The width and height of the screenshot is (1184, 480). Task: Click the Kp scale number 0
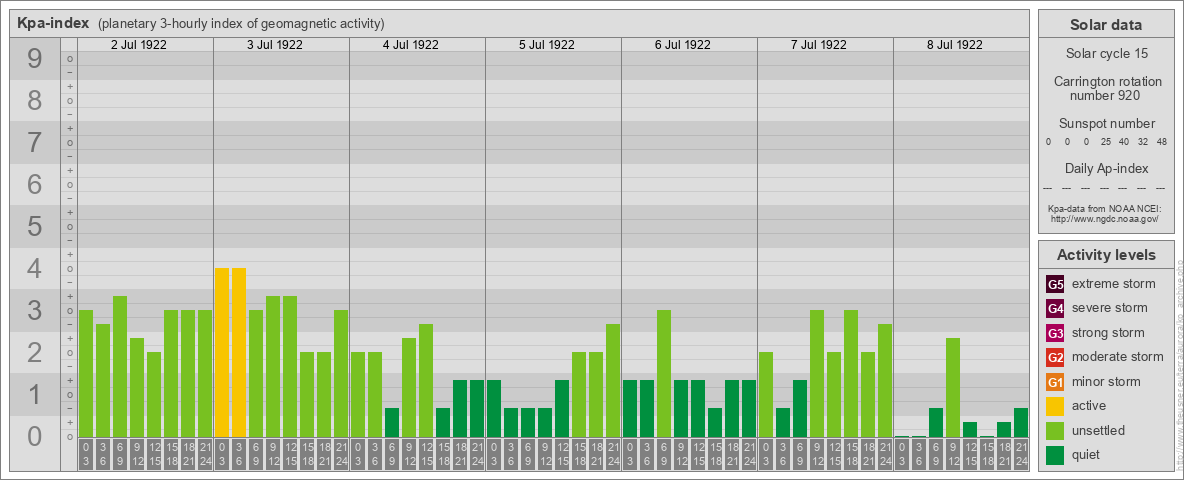pos(35,435)
